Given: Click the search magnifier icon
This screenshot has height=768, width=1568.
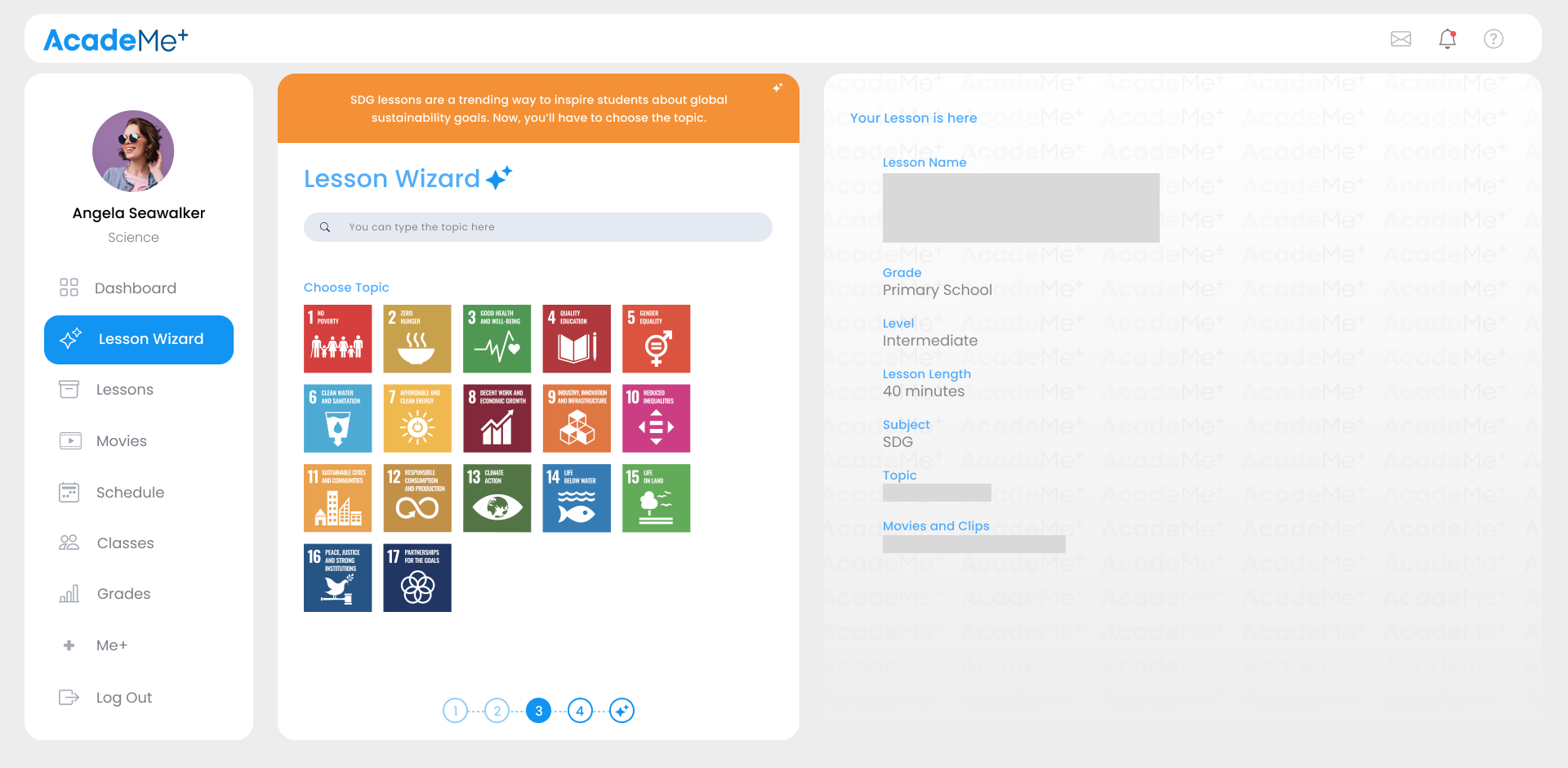Looking at the screenshot, I should point(325,227).
